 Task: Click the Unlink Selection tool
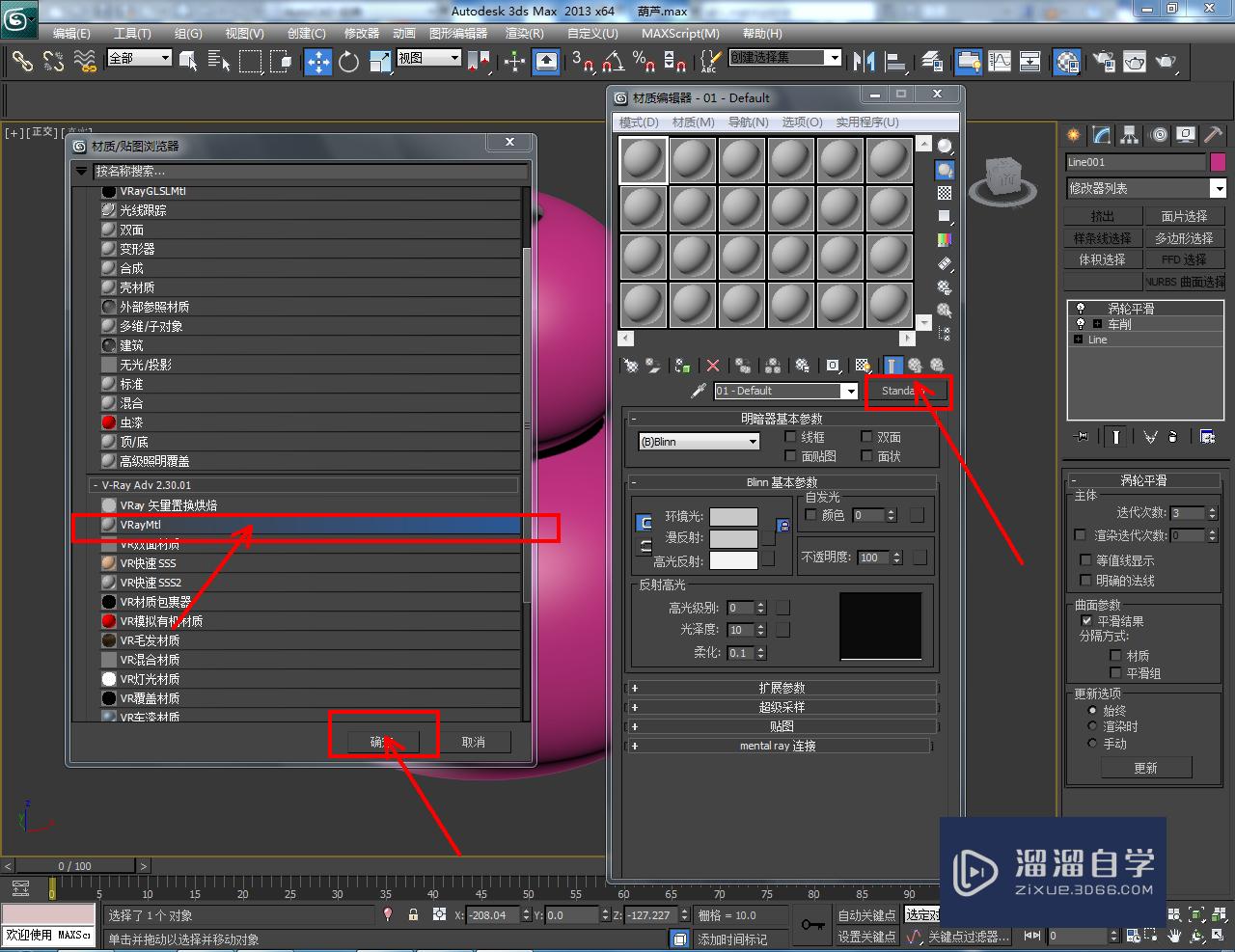(x=54, y=62)
